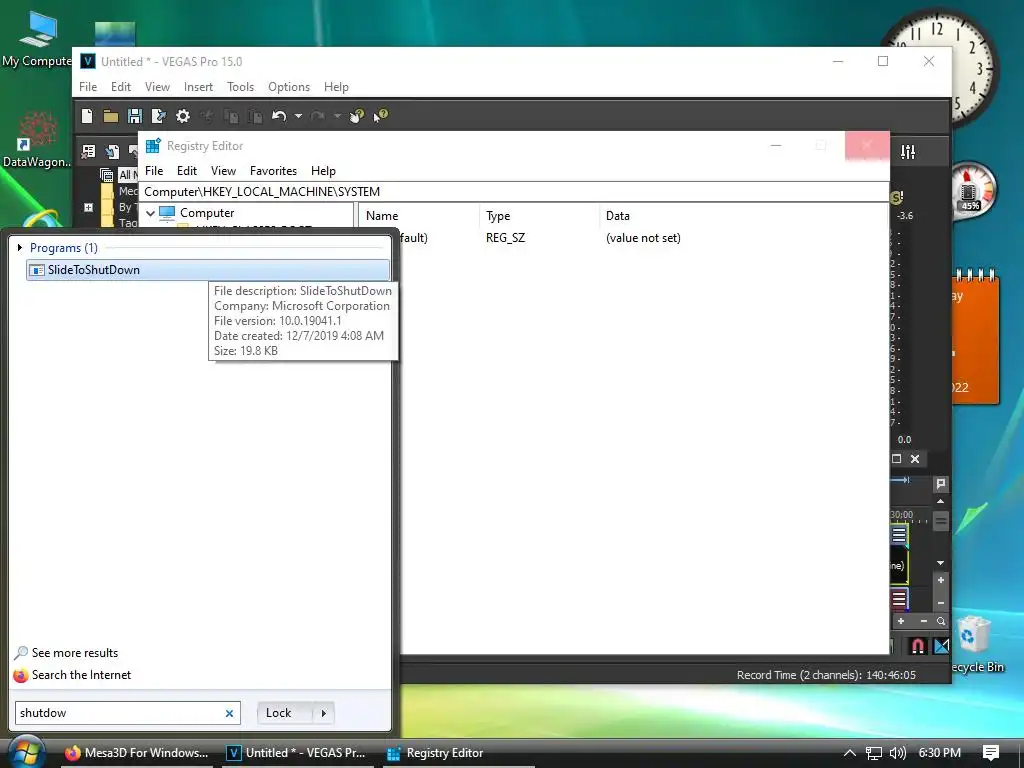Open VEGAS Help menu
Image resolution: width=1024 pixels, height=768 pixels.
(x=336, y=87)
